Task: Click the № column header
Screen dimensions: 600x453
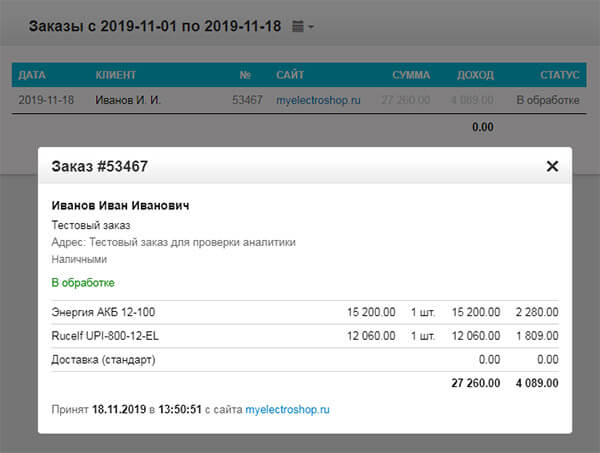Action: pos(244,75)
